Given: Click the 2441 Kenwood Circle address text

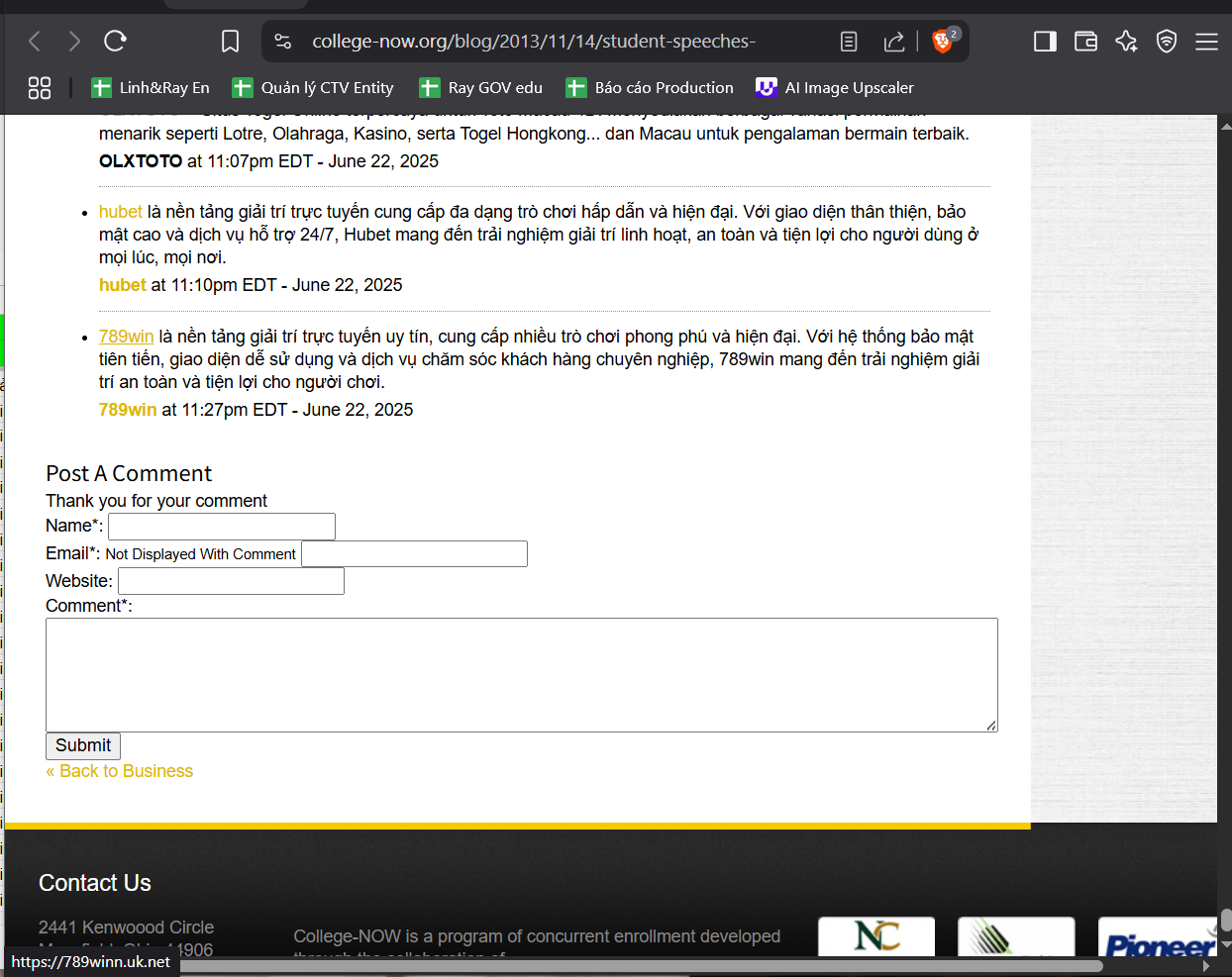Looking at the screenshot, I should click(x=126, y=928).
